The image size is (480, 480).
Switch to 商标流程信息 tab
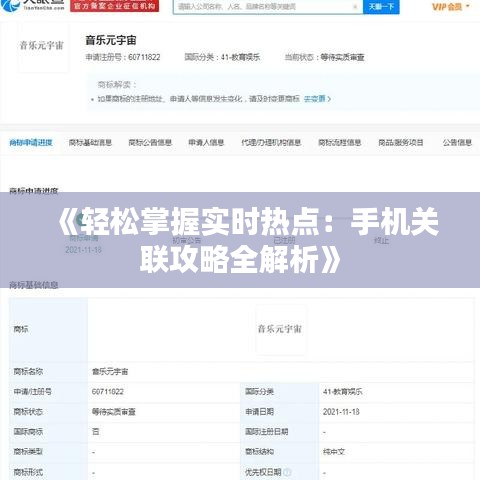coord(340,143)
